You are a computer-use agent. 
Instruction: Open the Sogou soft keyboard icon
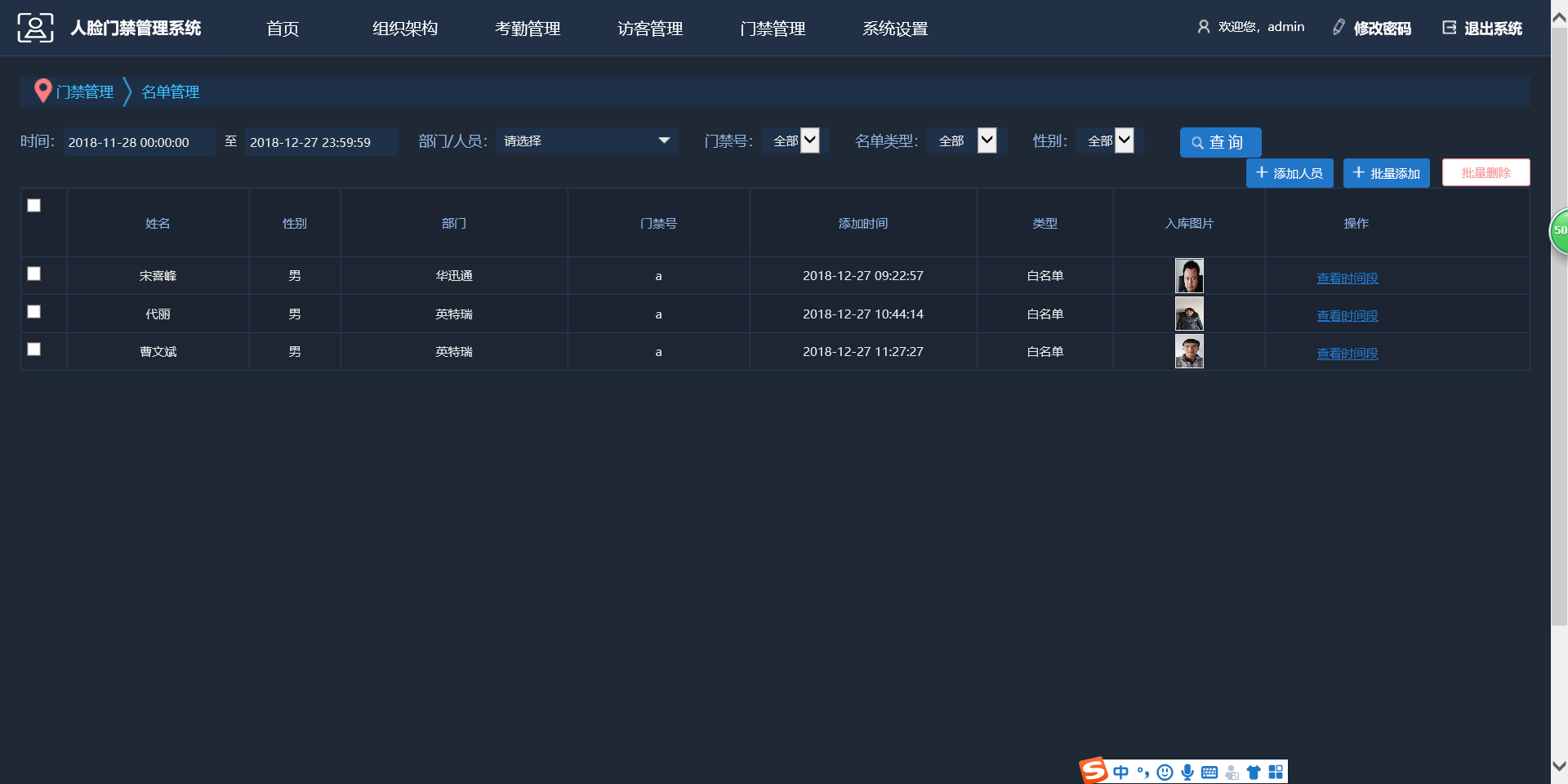1209,772
